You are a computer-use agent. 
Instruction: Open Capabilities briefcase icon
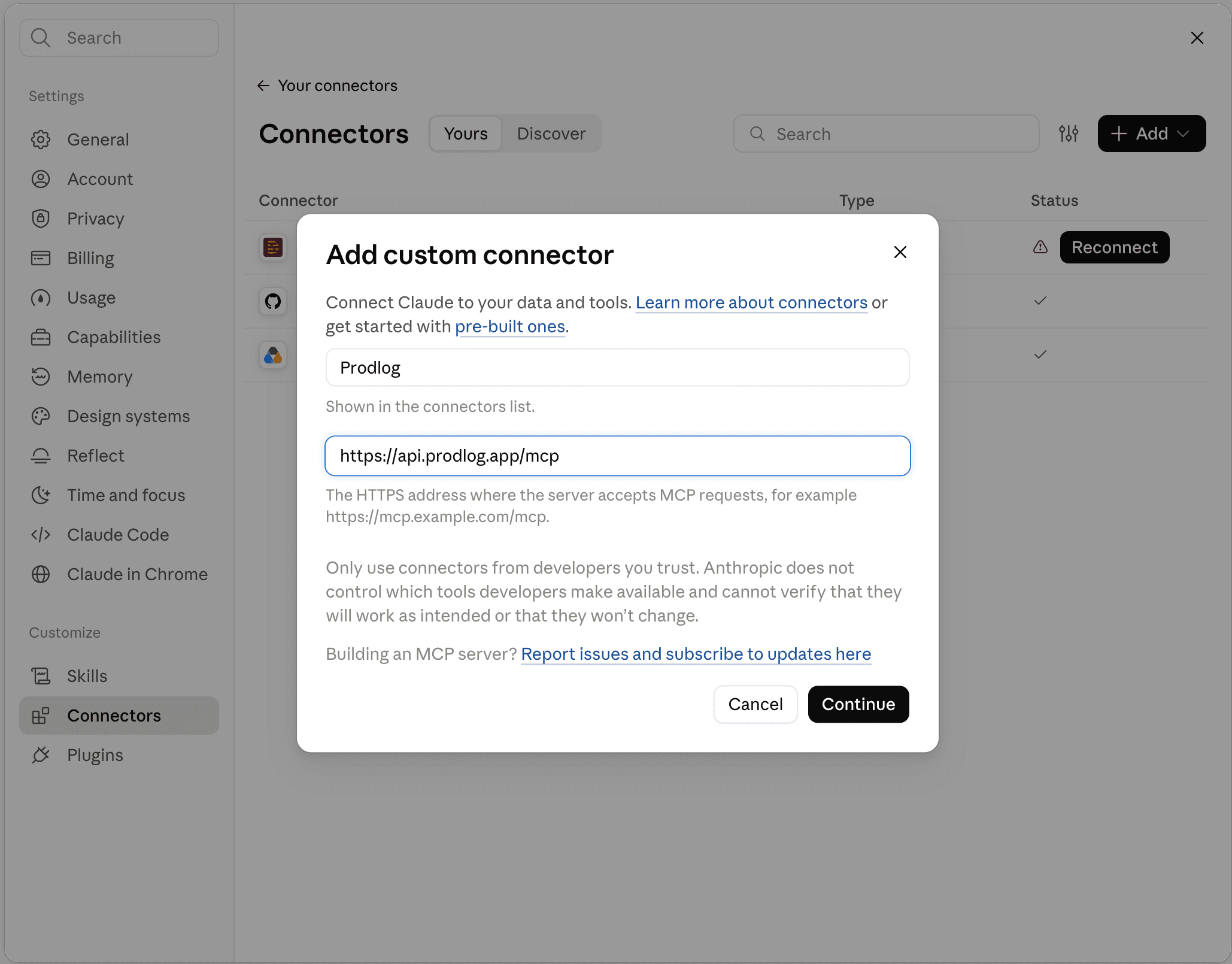[x=41, y=337]
